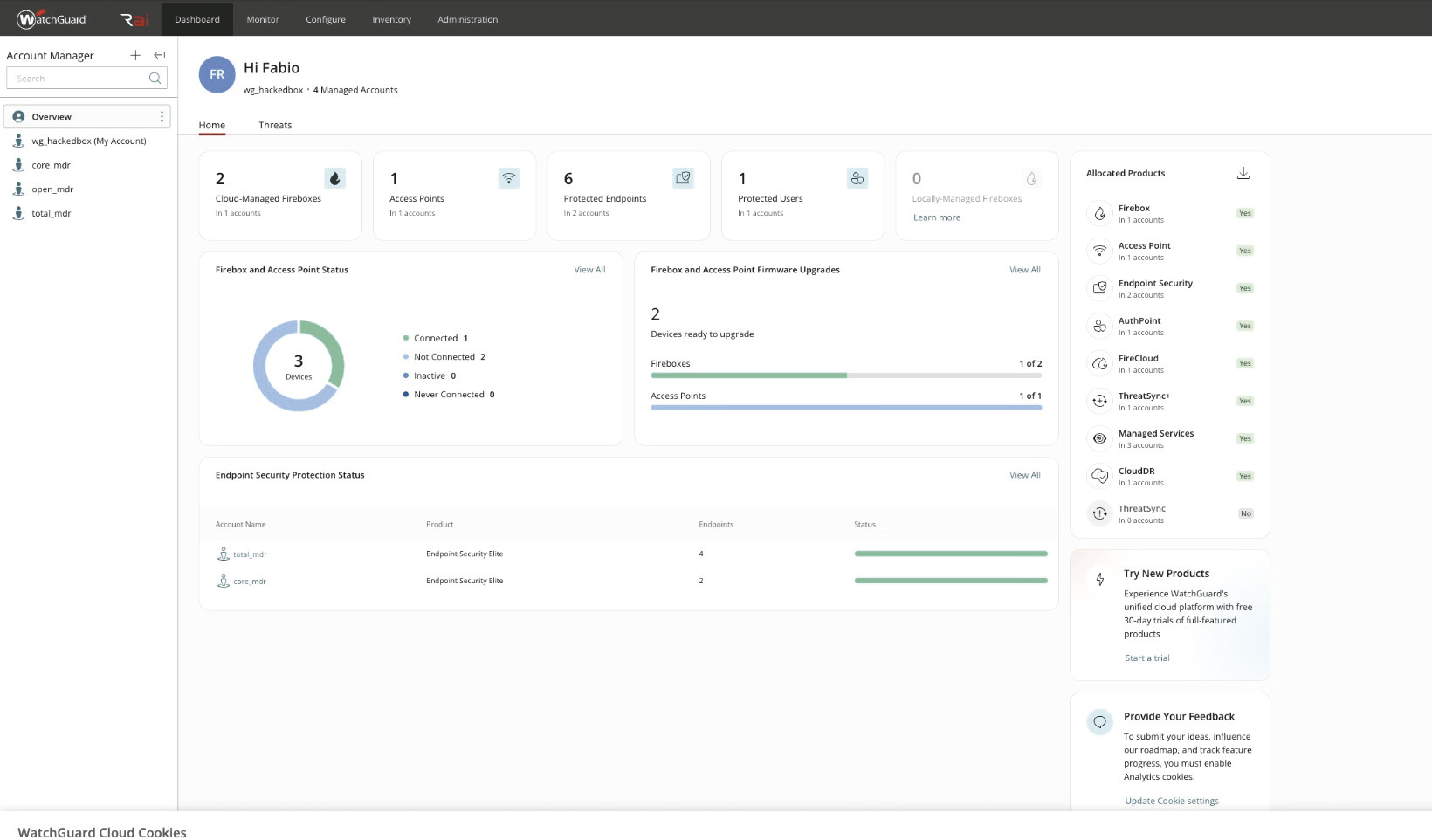Switch to the Threats tab

tap(275, 125)
